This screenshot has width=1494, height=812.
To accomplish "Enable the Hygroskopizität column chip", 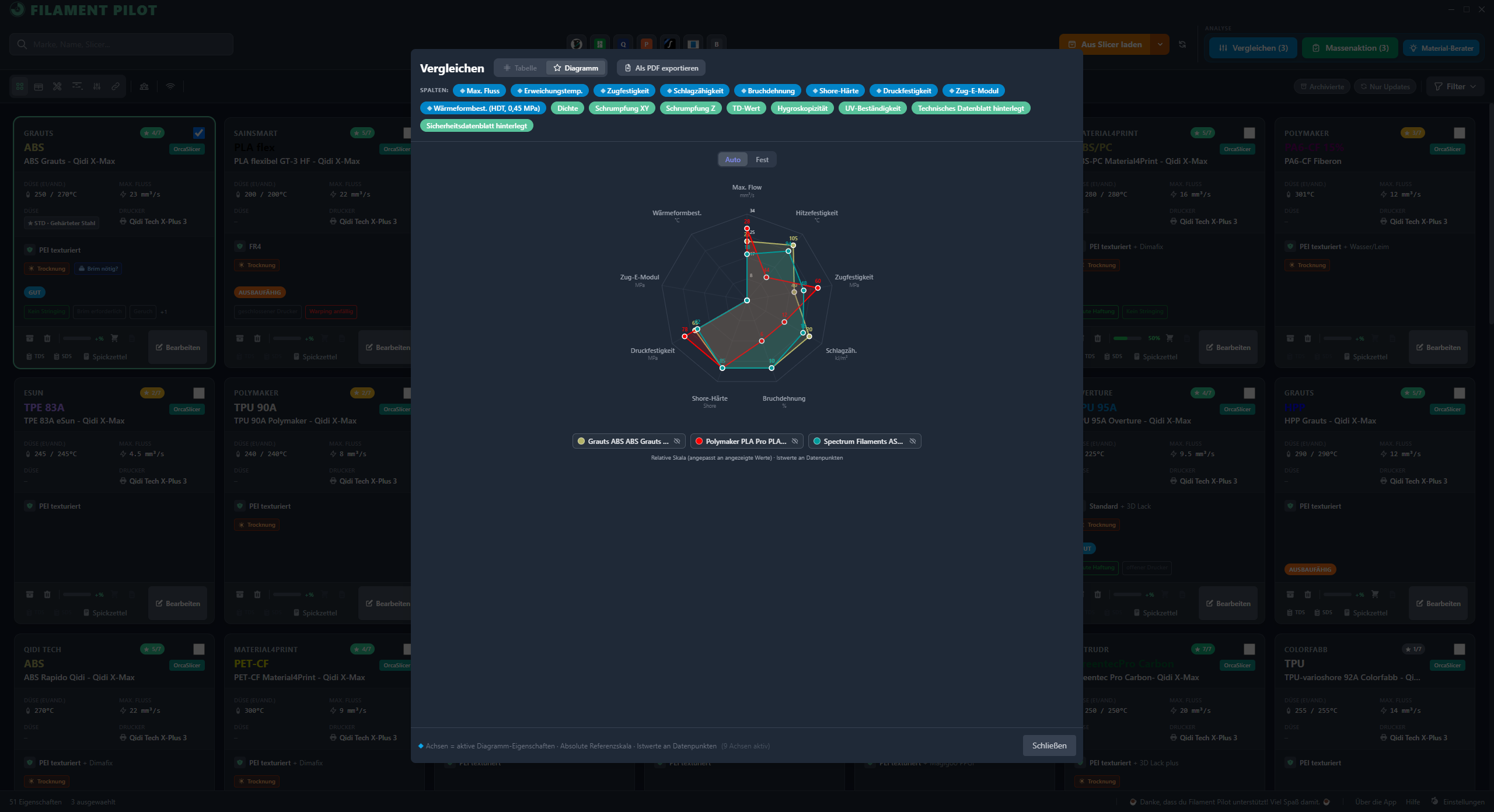I will (802, 108).
